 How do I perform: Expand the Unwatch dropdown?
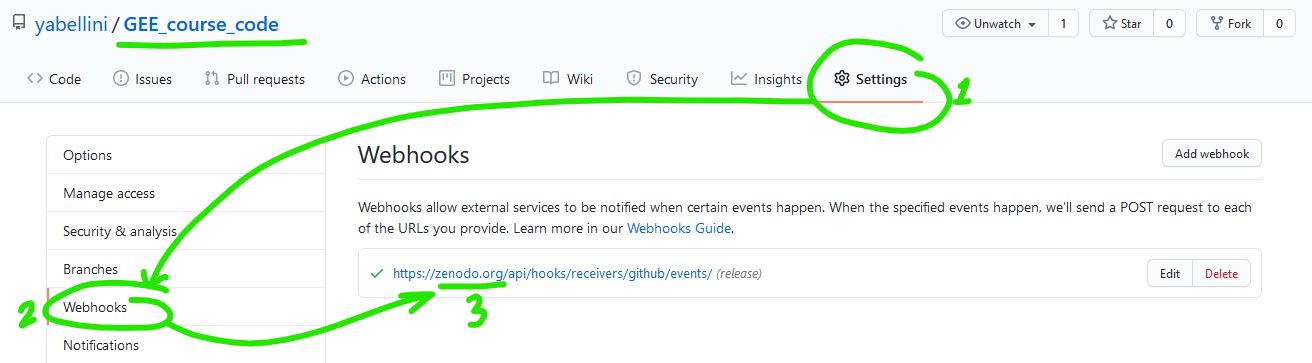pos(995,23)
